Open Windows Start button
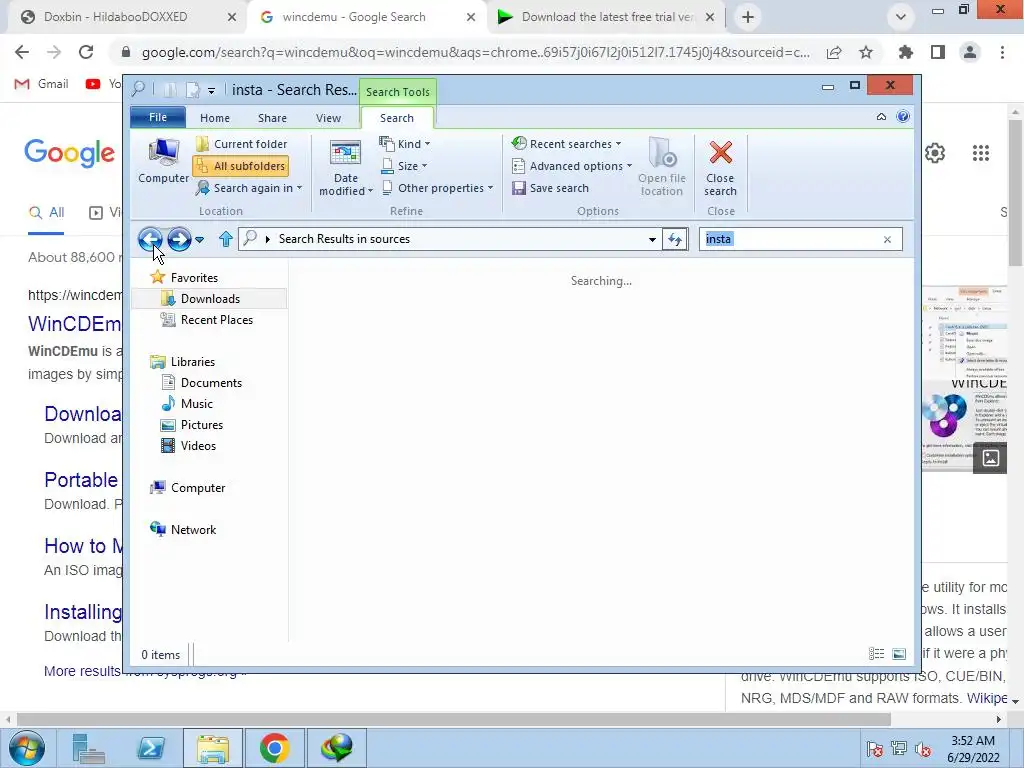 click(x=27, y=748)
